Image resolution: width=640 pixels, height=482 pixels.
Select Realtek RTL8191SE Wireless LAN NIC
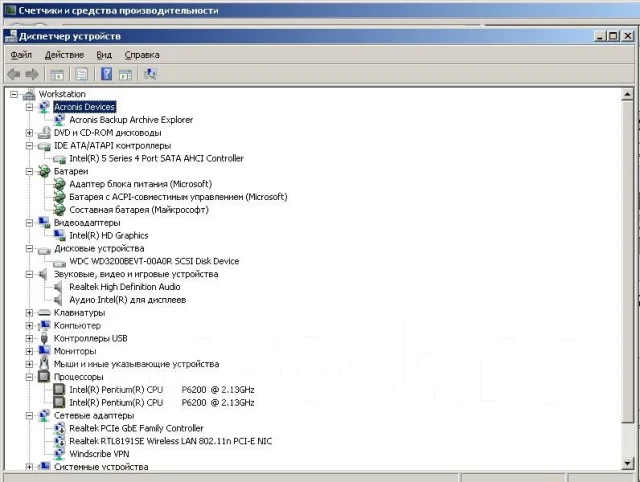pos(170,441)
